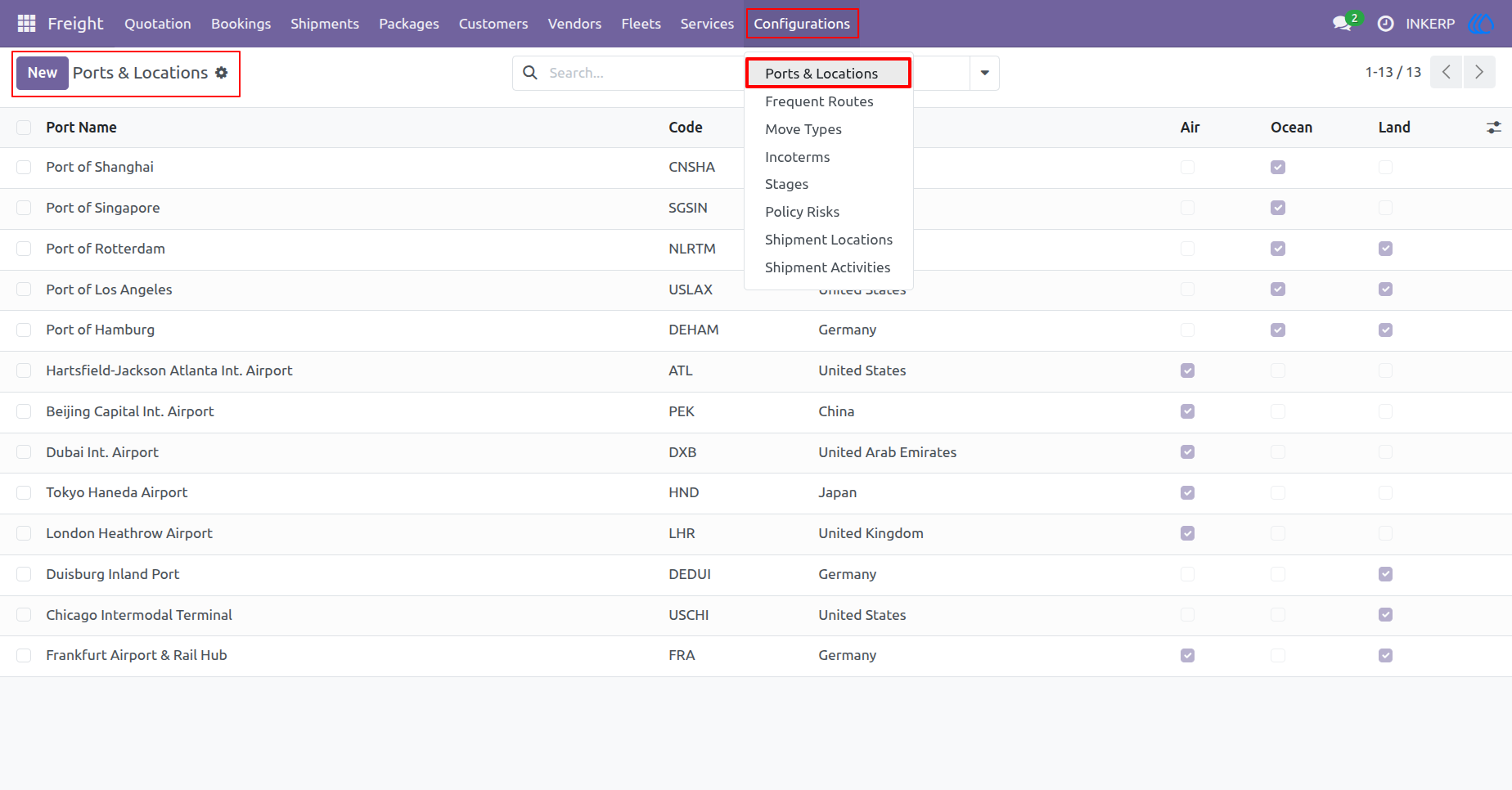Toggle Land checkbox for Duisburg Inland Port
1512x790 pixels.
point(1385,574)
